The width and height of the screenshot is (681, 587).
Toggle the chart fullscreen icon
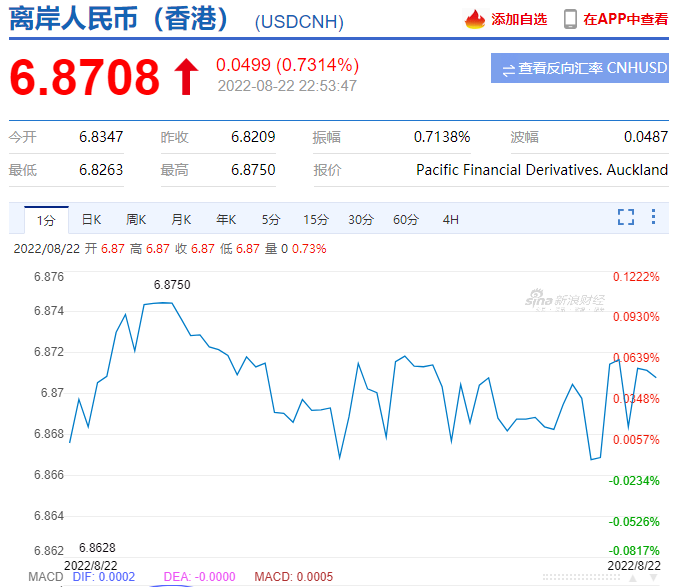tap(626, 217)
